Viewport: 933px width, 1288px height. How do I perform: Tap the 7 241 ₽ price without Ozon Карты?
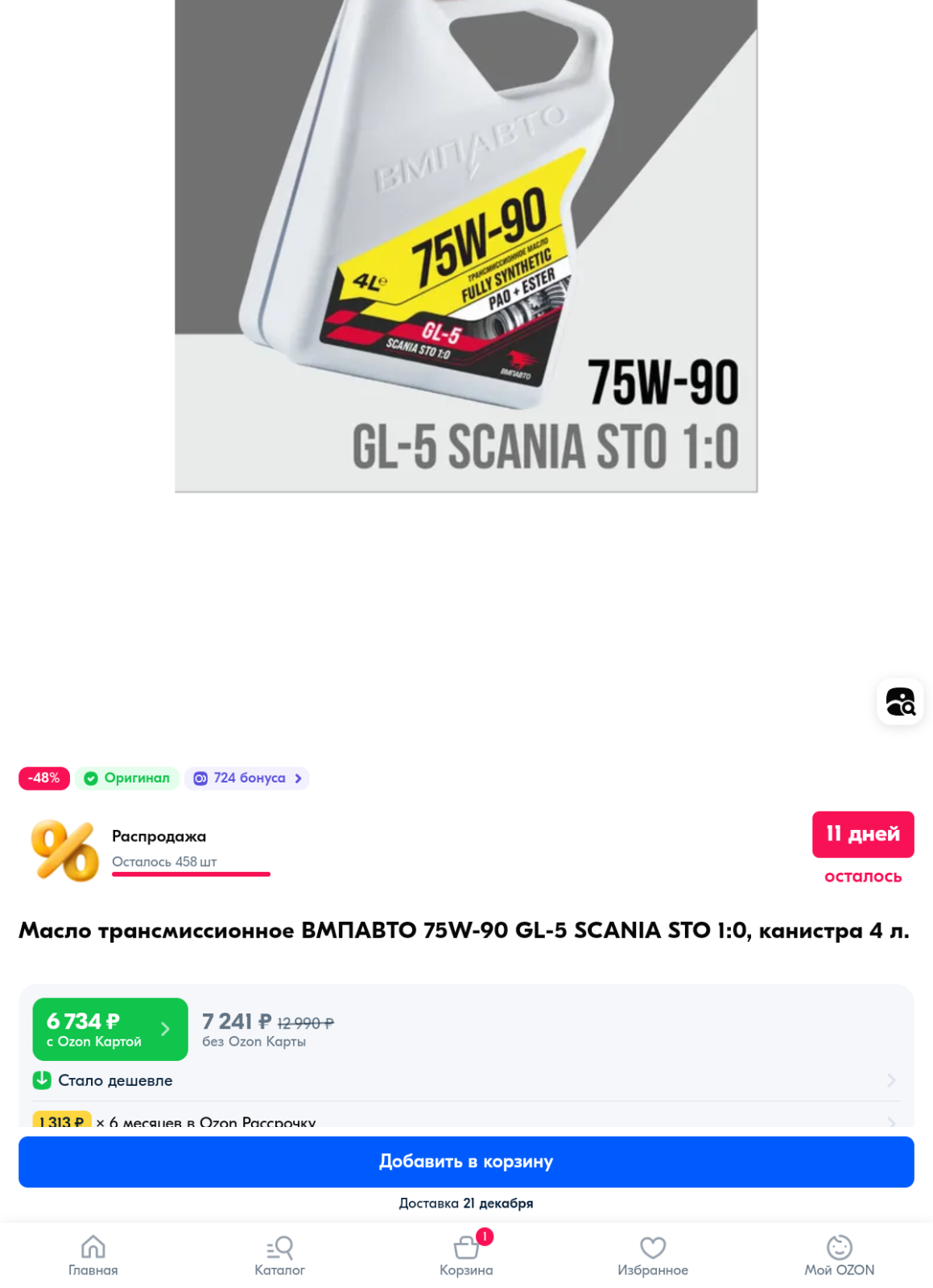(267, 1030)
